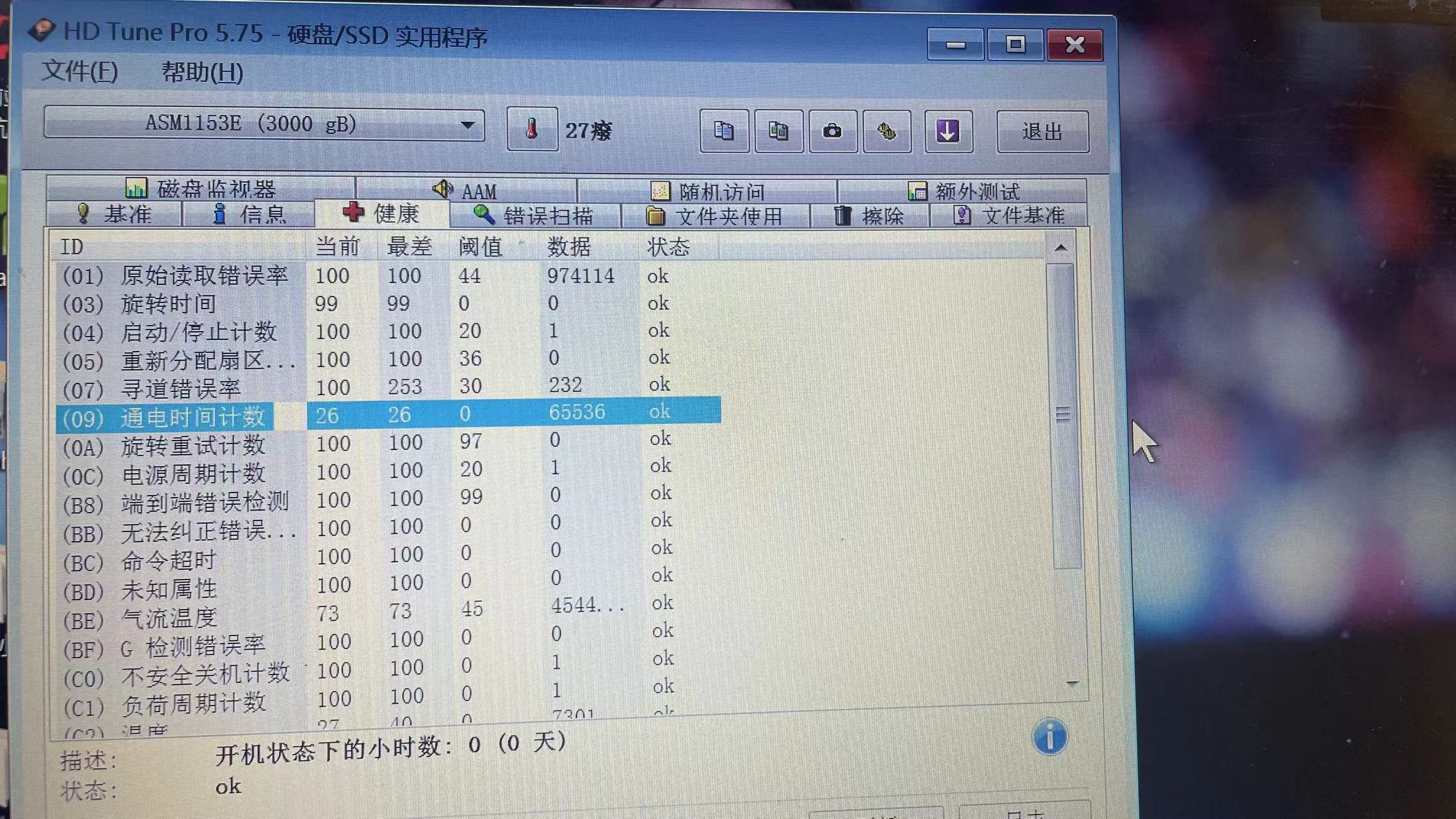Click data value 232 for 寻道错误率
The image size is (1456, 819).
(566, 385)
